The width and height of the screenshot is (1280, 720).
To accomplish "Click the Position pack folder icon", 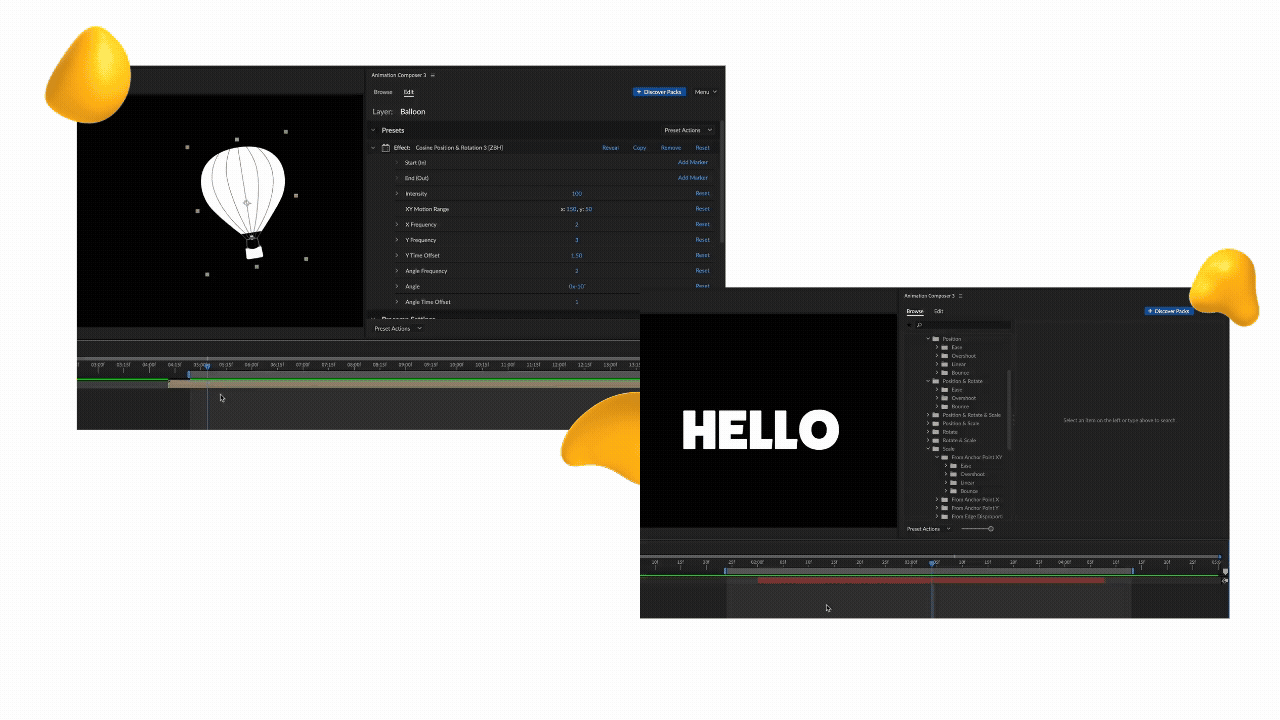I will 936,338.
